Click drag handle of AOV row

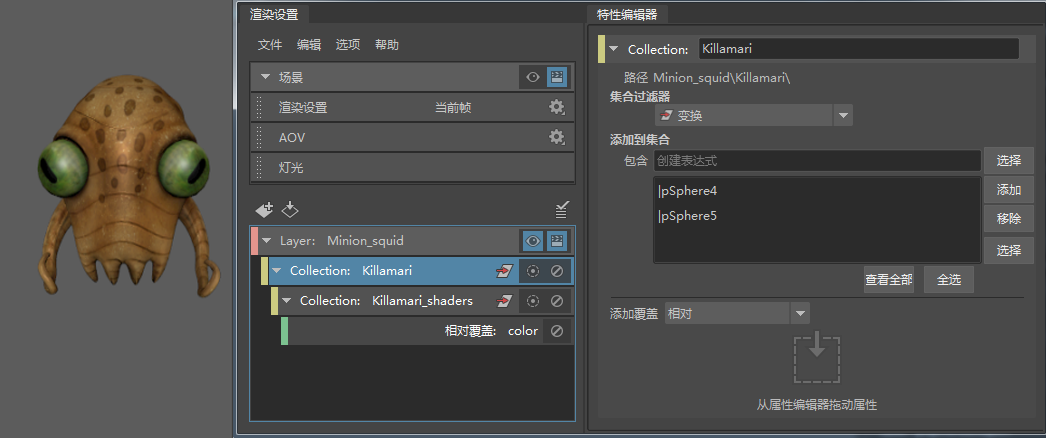(261, 137)
